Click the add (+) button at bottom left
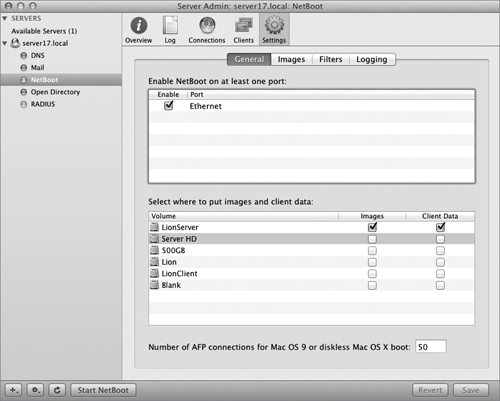The width and height of the screenshot is (500, 401). (14, 390)
